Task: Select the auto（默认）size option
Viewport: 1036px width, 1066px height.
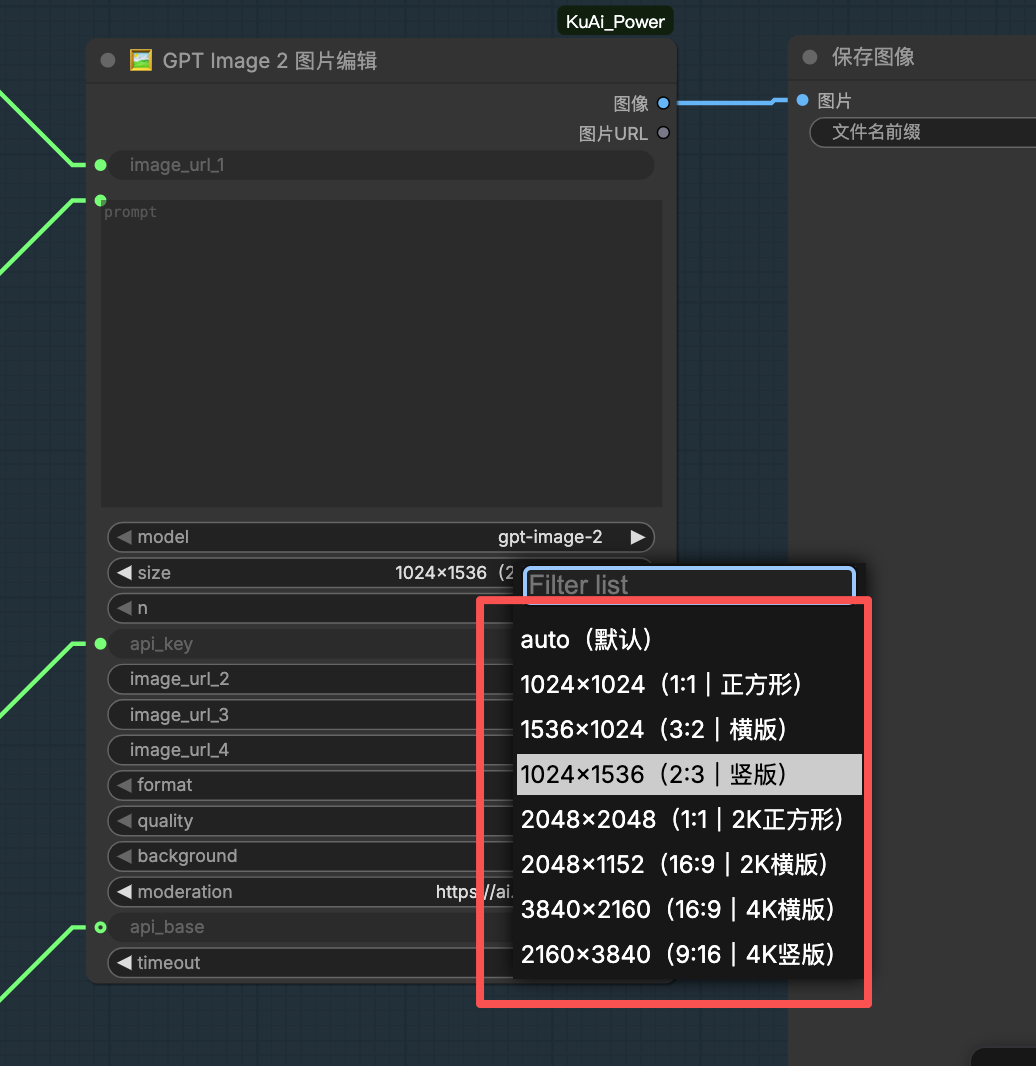Action: [689, 640]
